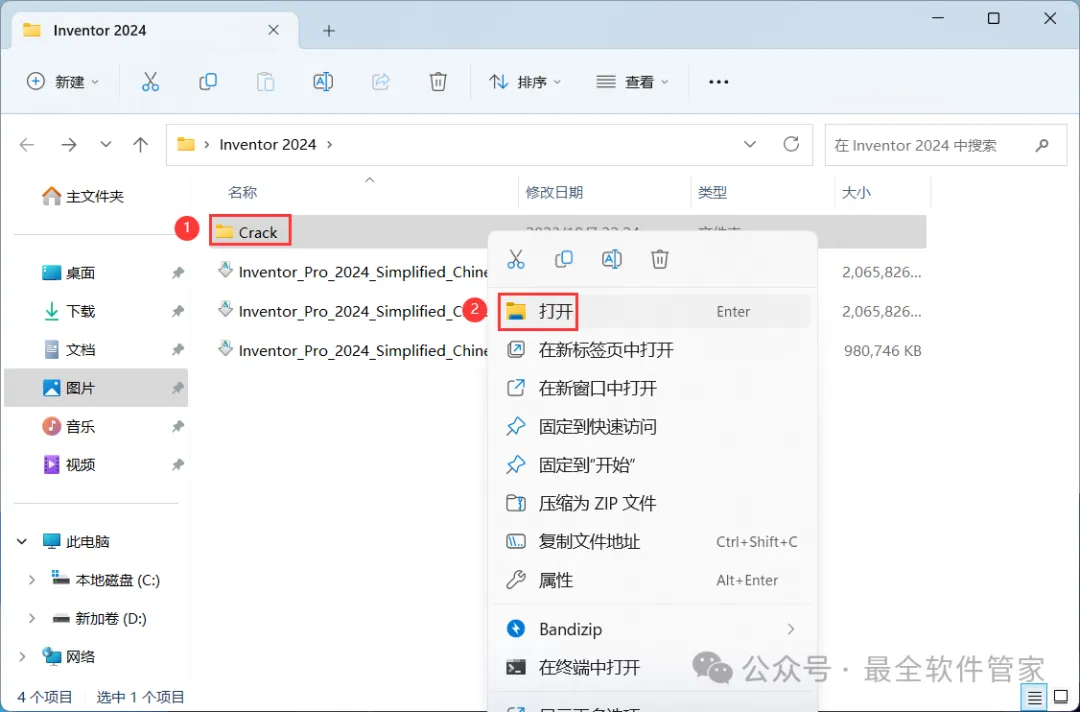Choose 在新窗口中打开
This screenshot has height=712, width=1080.
(653, 388)
